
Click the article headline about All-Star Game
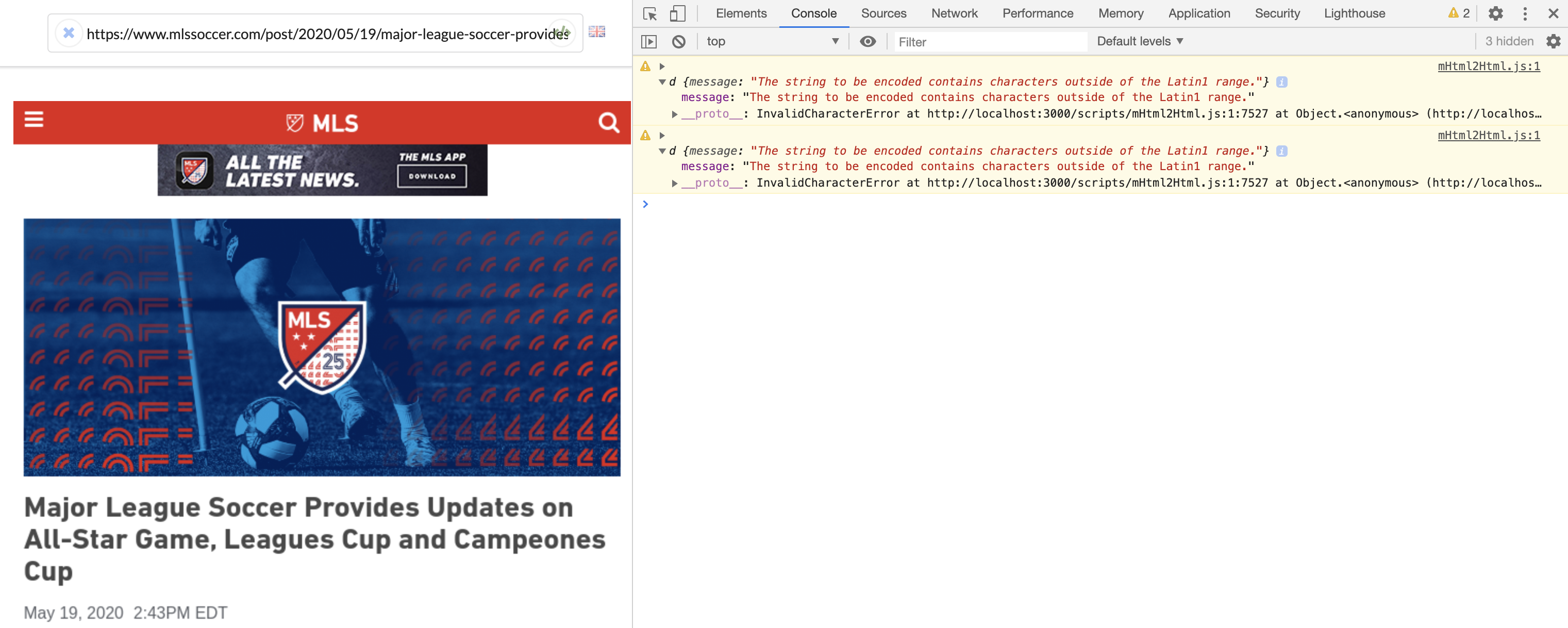tap(315, 539)
